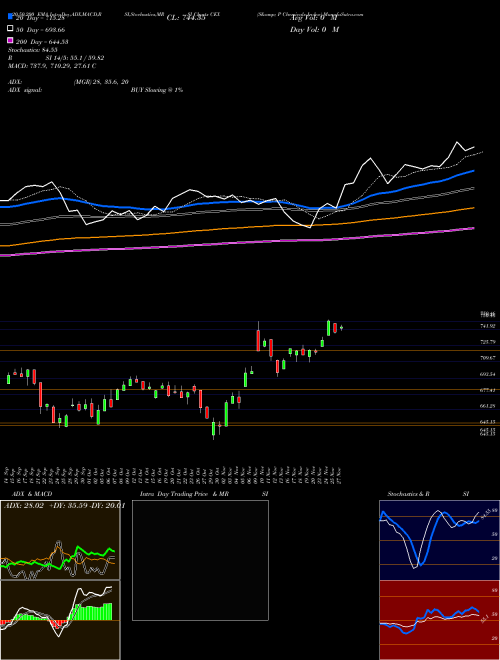The width and height of the screenshot is (500, 660).
Task: Open the red RSI mini chart
Action: click(x=439, y=620)
